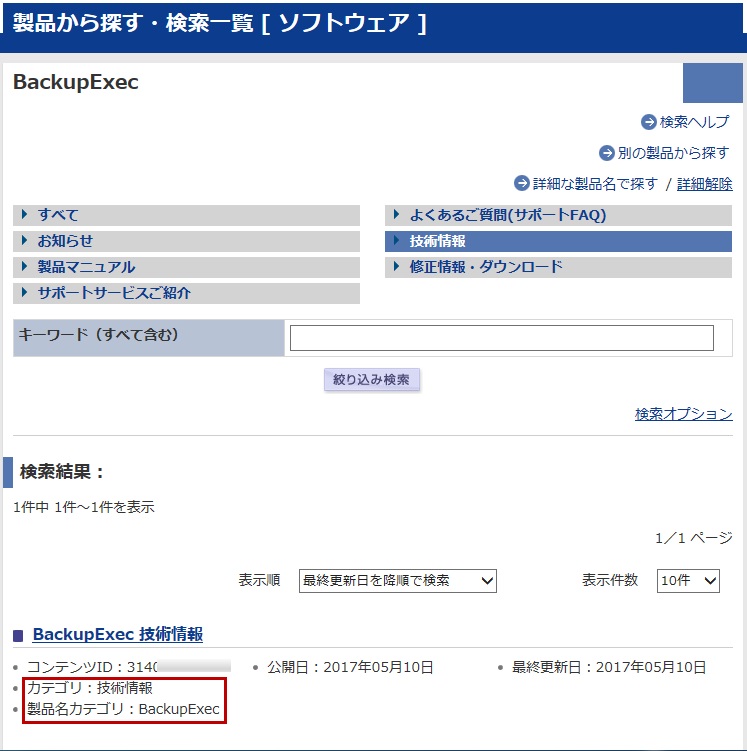Select the サポートサービスご紹介 tab

click(186, 293)
